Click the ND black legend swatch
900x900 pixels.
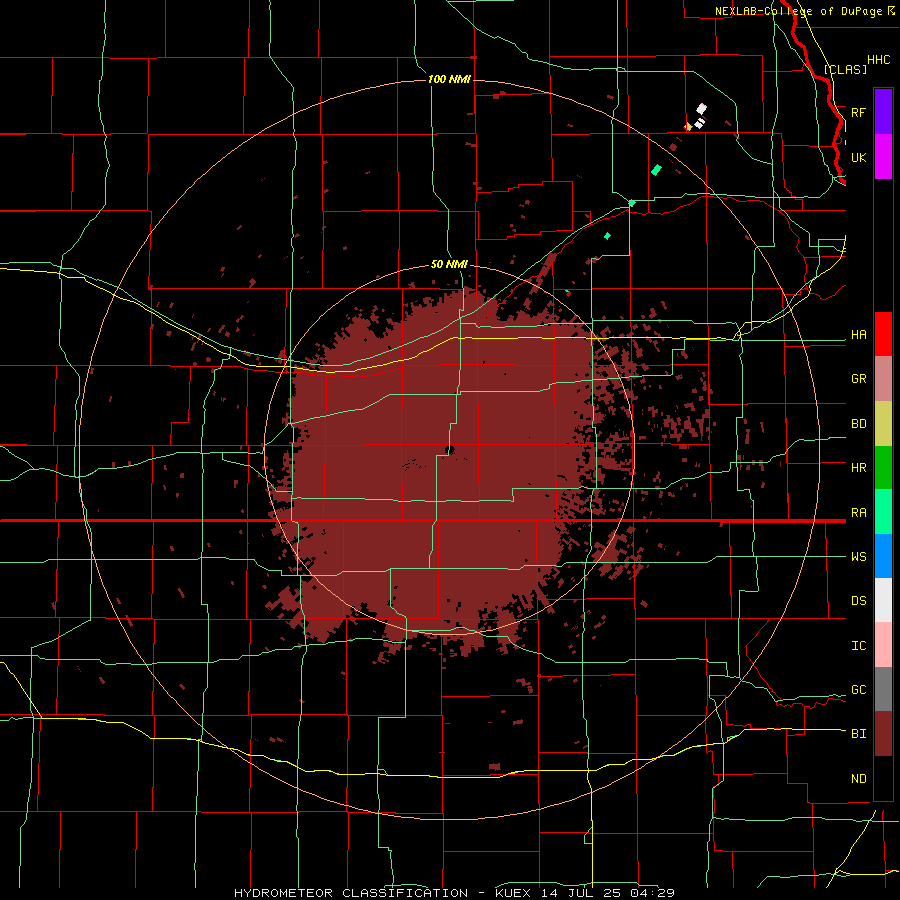click(x=883, y=778)
